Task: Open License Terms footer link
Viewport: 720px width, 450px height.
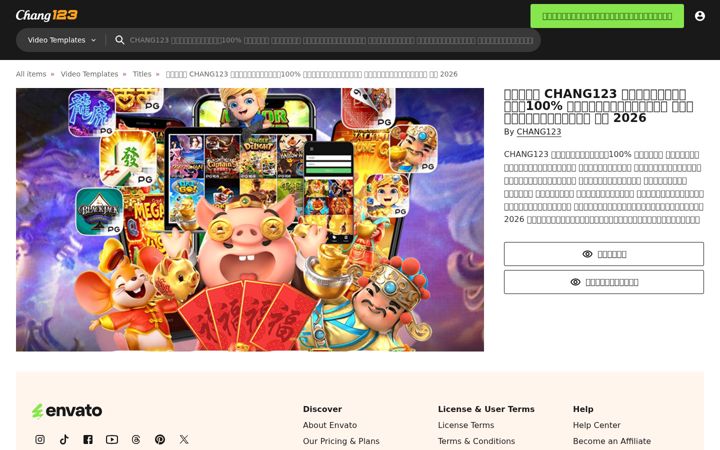Action: (x=466, y=425)
